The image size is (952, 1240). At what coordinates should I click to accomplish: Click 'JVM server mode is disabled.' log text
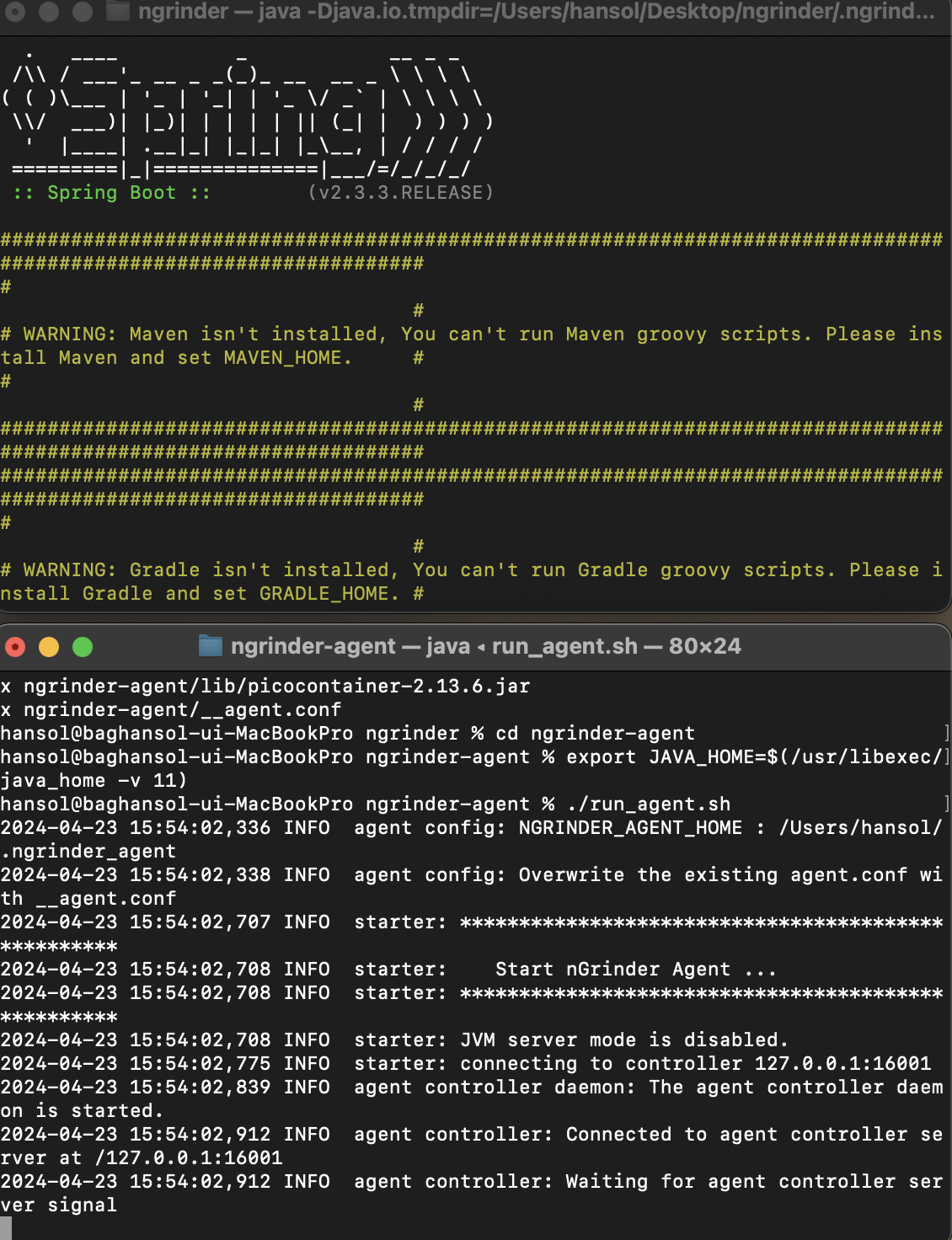(624, 1040)
